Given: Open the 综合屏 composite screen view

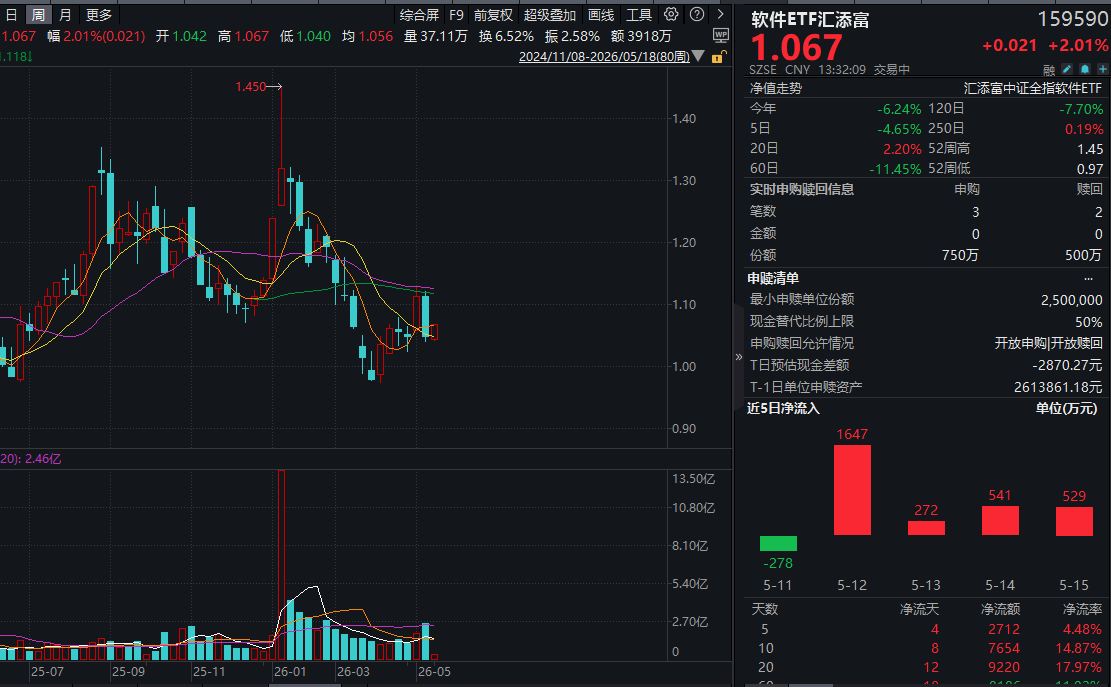Looking at the screenshot, I should (x=419, y=15).
